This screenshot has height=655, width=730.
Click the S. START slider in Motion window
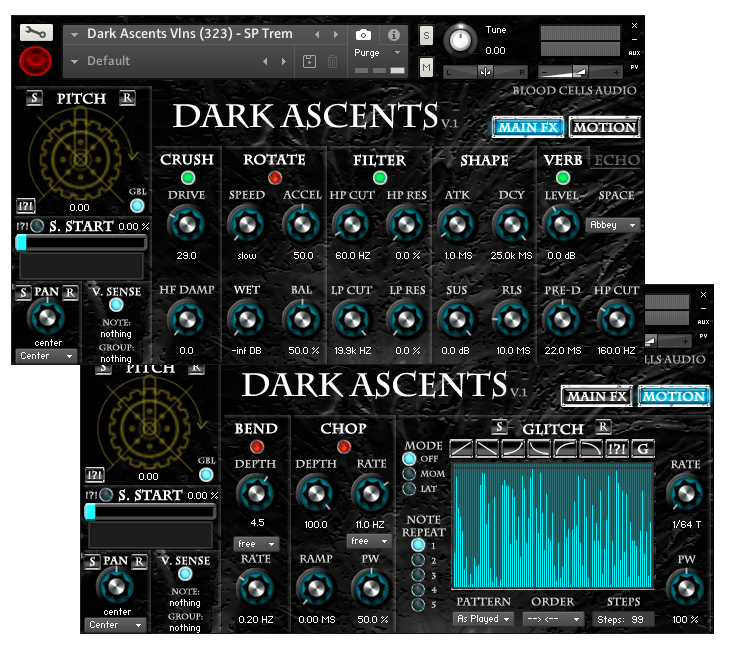pyautogui.click(x=150, y=512)
